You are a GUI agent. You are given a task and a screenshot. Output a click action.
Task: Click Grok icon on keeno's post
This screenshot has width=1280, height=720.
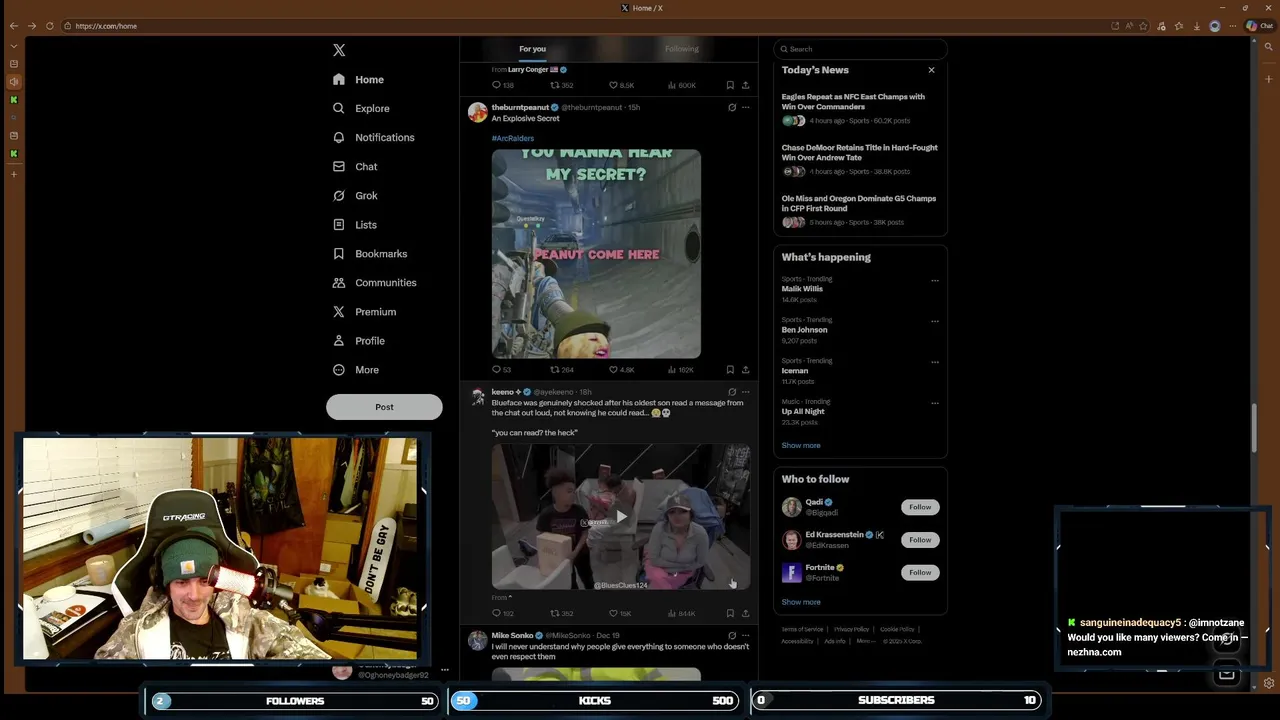(732, 392)
